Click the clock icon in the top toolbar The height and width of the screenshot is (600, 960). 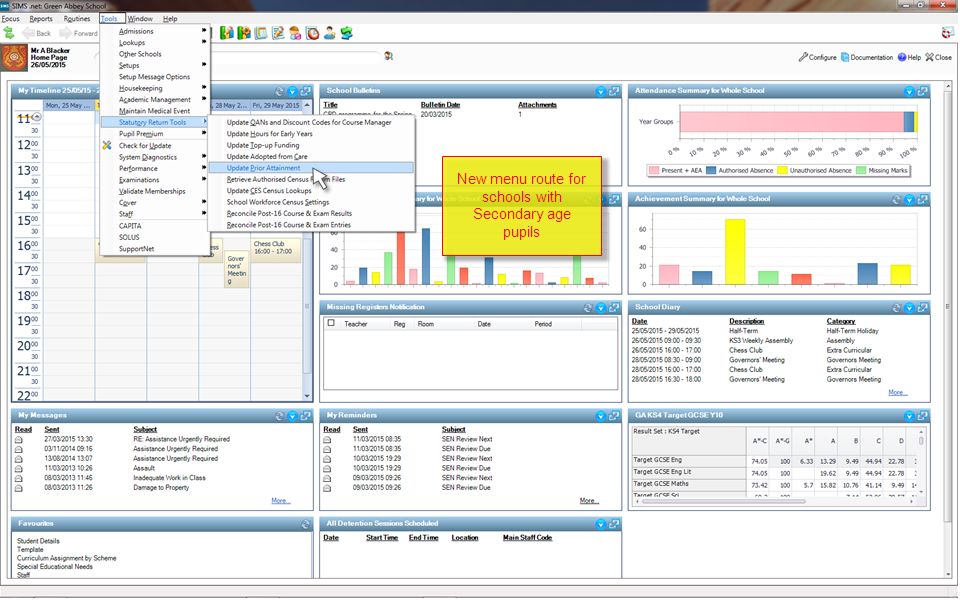pyautogui.click(x=313, y=33)
